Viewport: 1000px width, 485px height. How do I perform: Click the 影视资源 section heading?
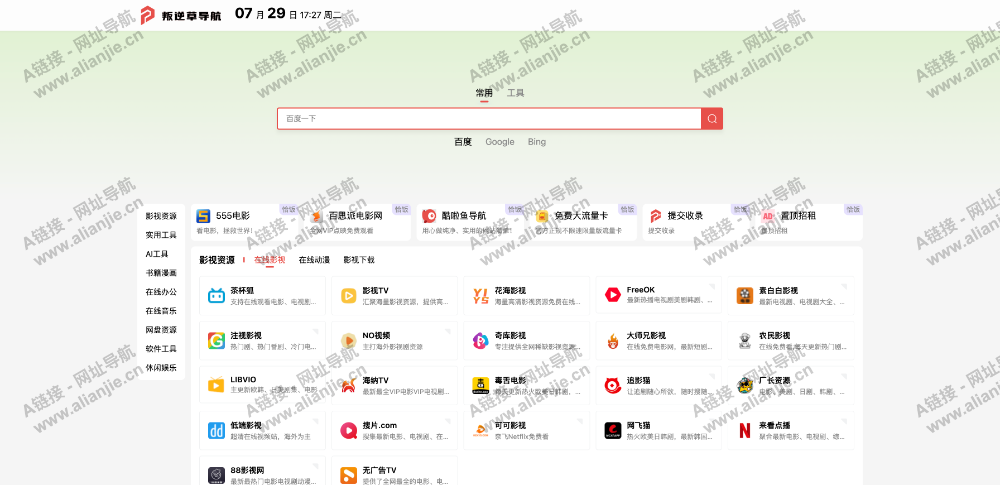(x=217, y=260)
